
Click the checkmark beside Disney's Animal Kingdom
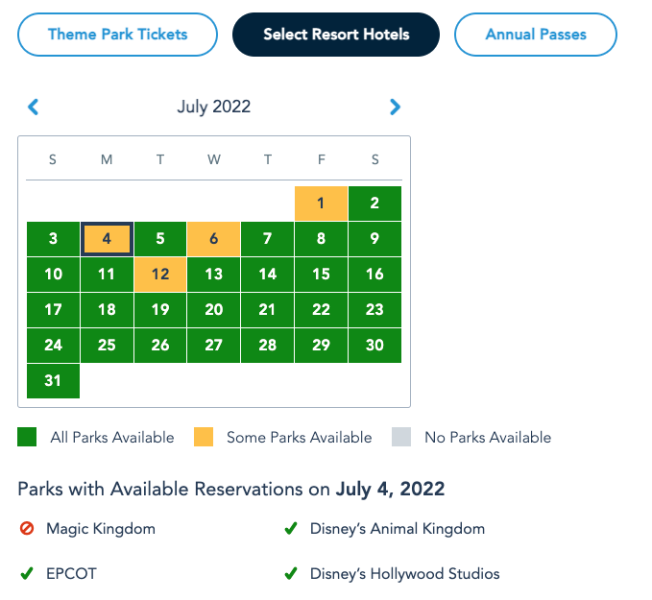pos(291,529)
